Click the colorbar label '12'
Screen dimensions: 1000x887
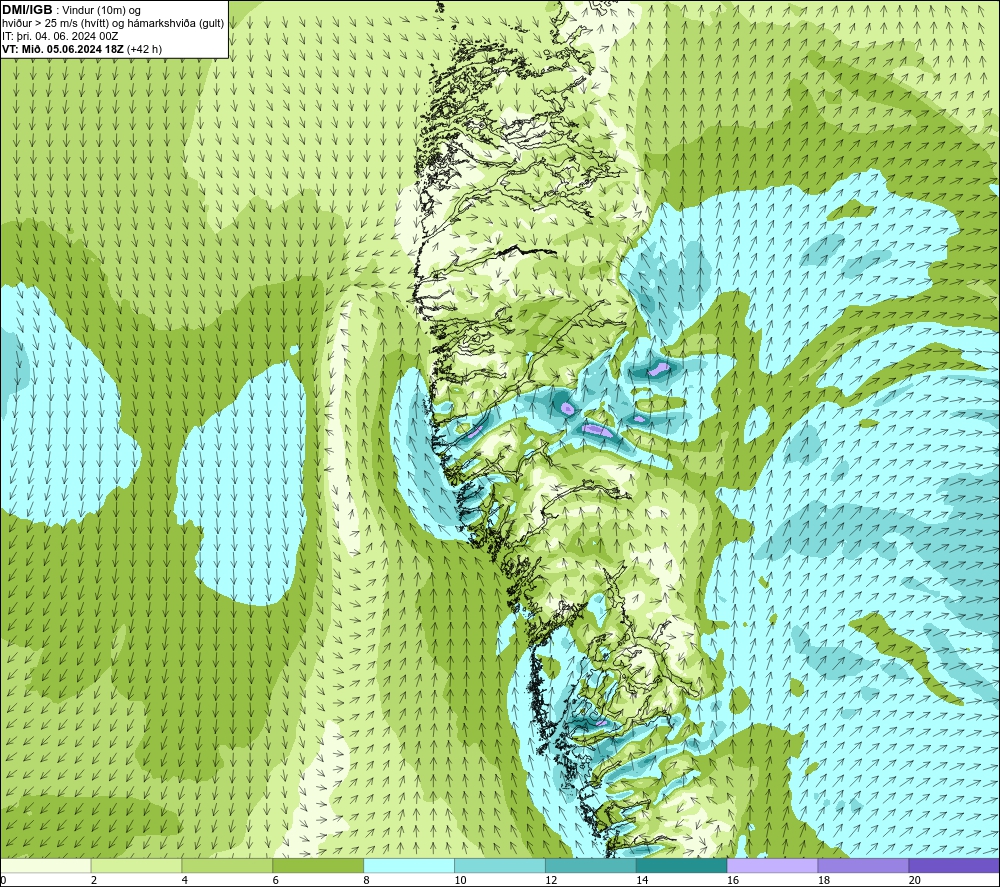click(x=551, y=880)
